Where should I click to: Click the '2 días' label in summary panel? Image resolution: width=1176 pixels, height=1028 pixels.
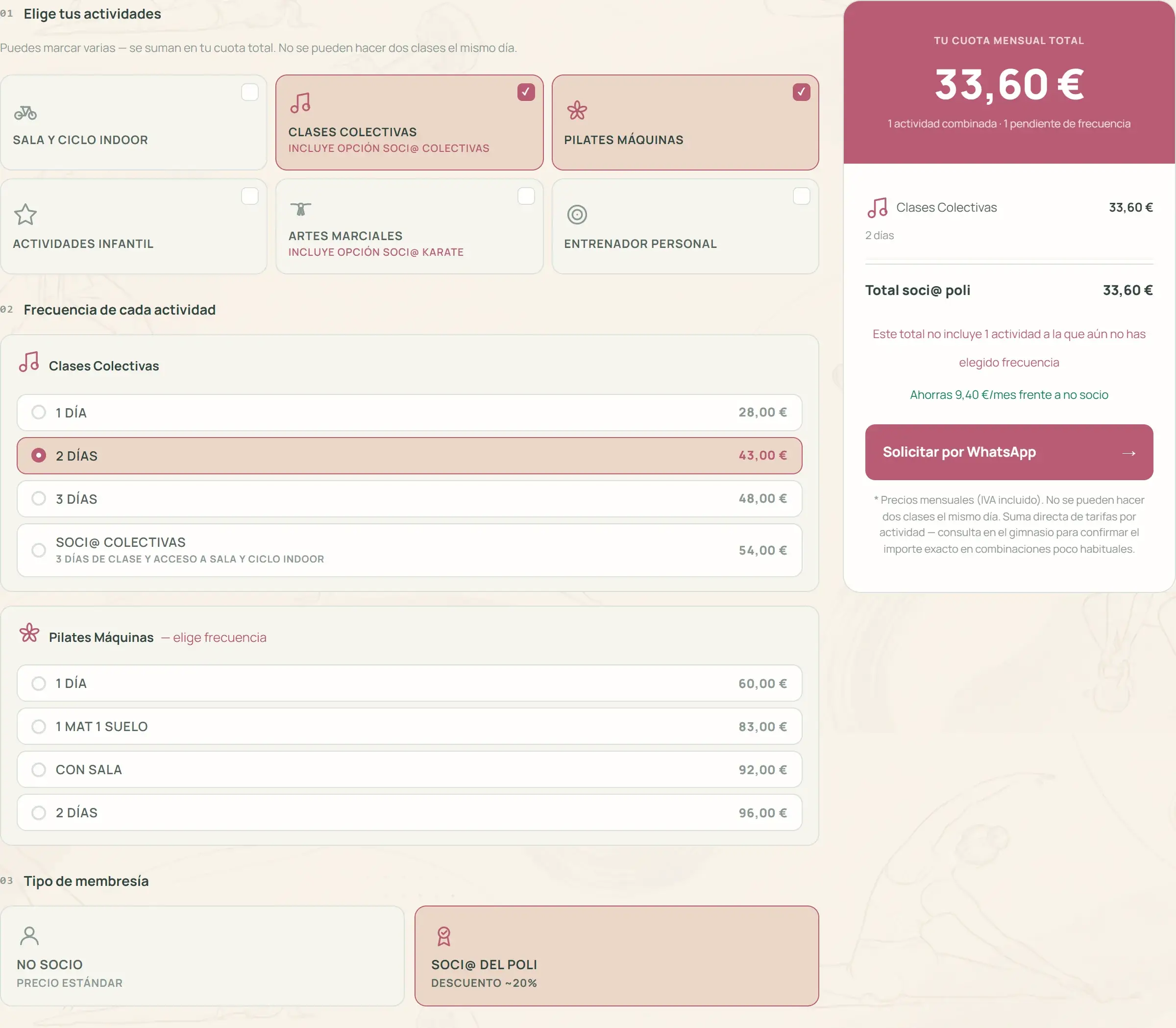click(x=880, y=235)
